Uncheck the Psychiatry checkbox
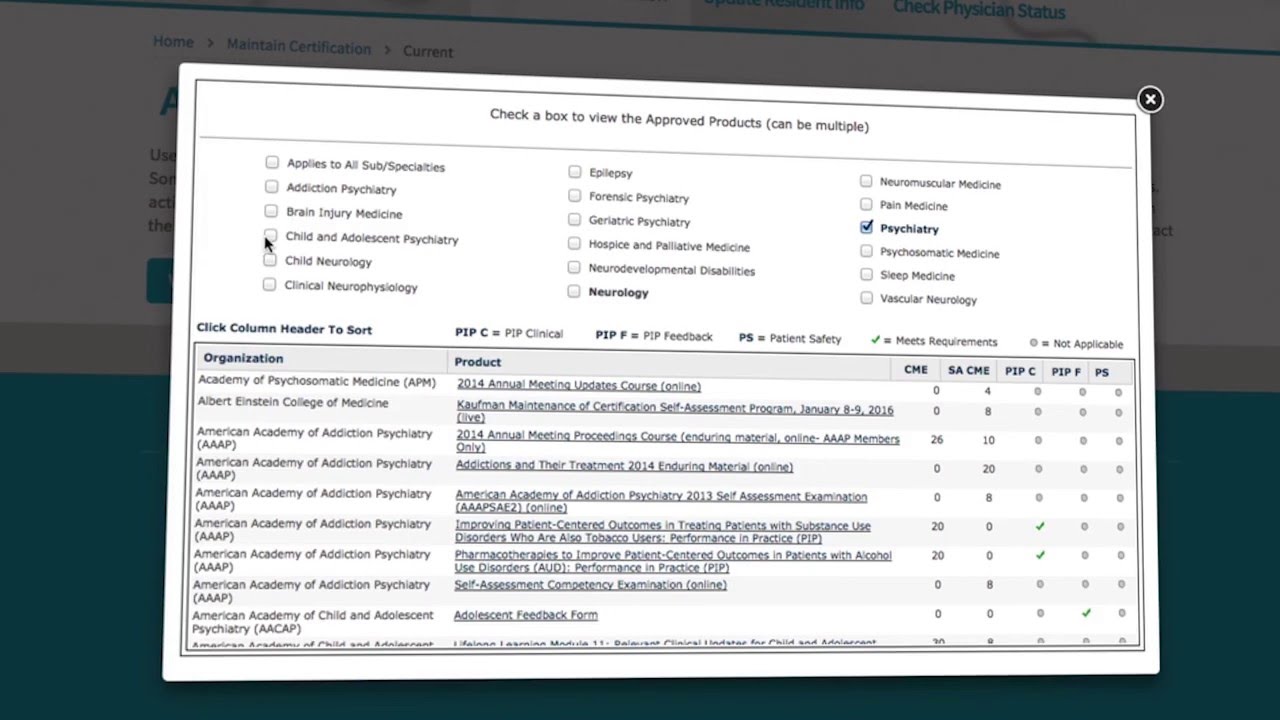Image resolution: width=1280 pixels, height=720 pixels. (x=866, y=227)
